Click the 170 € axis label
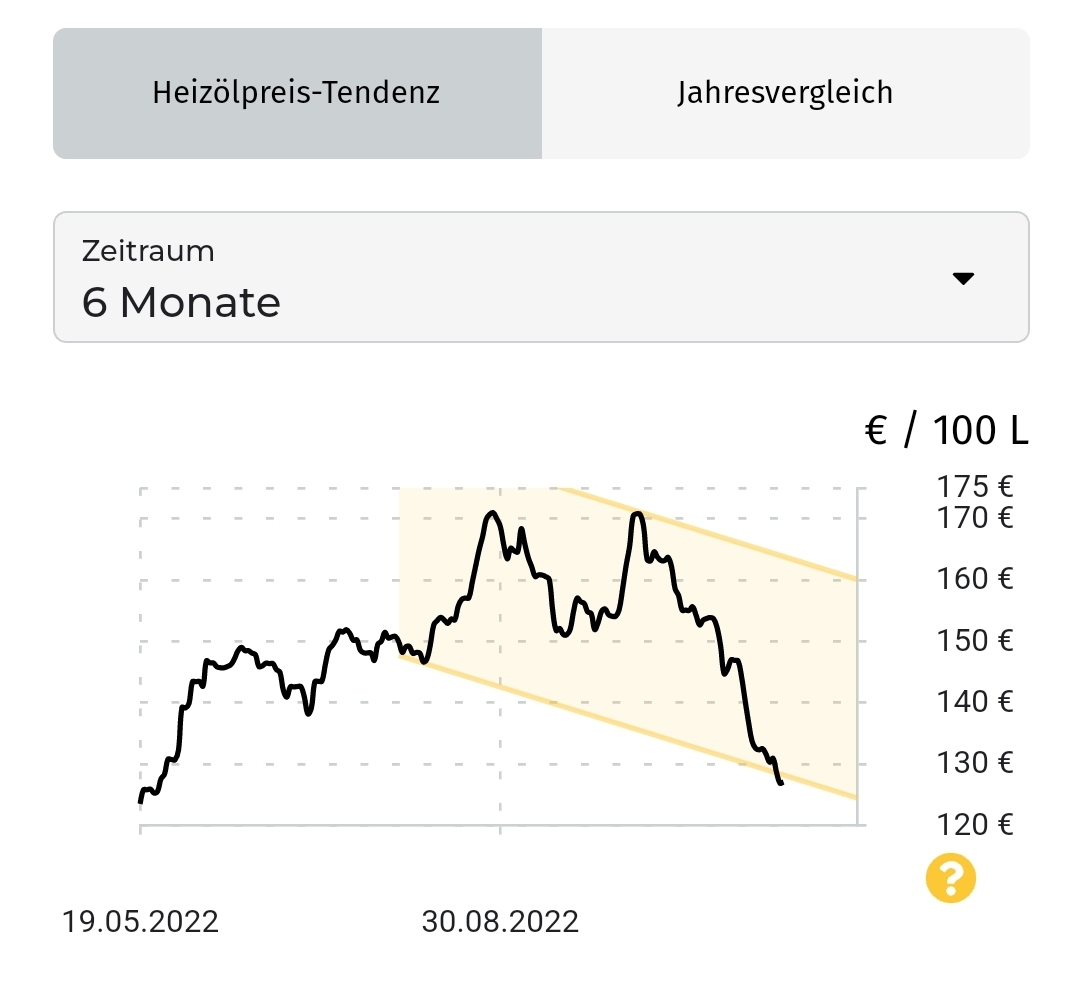This screenshot has height=993, width=1080. point(975,518)
